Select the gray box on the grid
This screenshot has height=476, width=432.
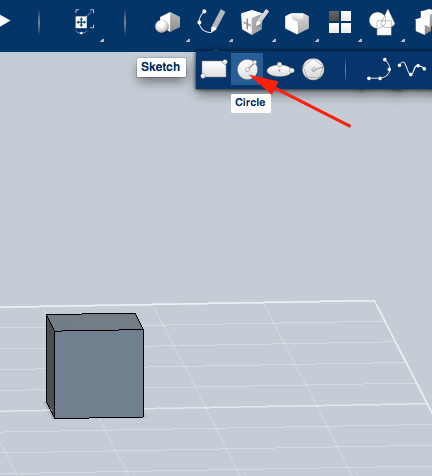95,366
